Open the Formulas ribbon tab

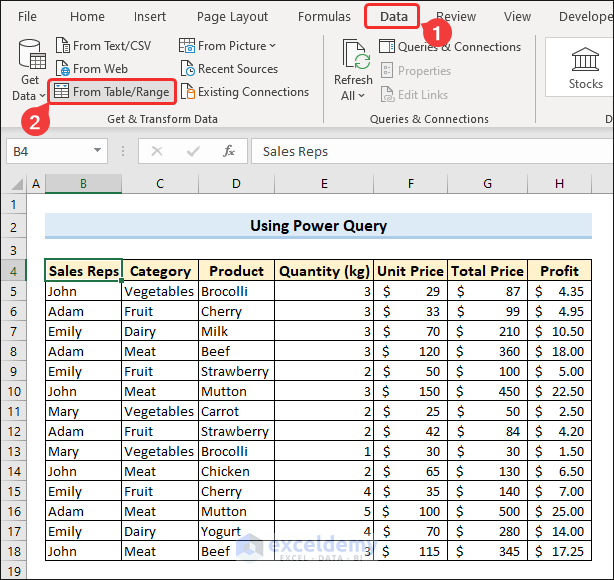(x=324, y=16)
